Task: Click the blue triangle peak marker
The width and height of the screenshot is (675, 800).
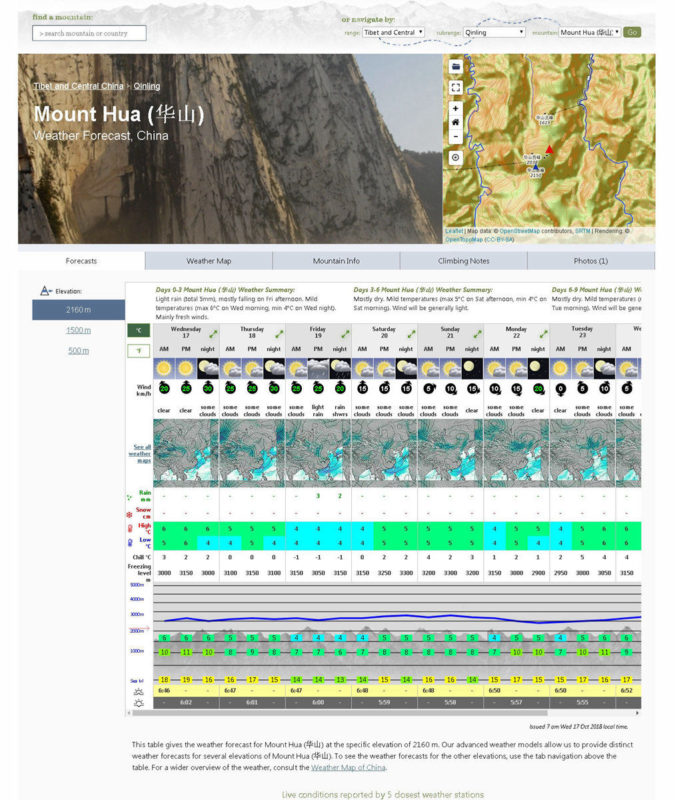Action: coord(536,167)
